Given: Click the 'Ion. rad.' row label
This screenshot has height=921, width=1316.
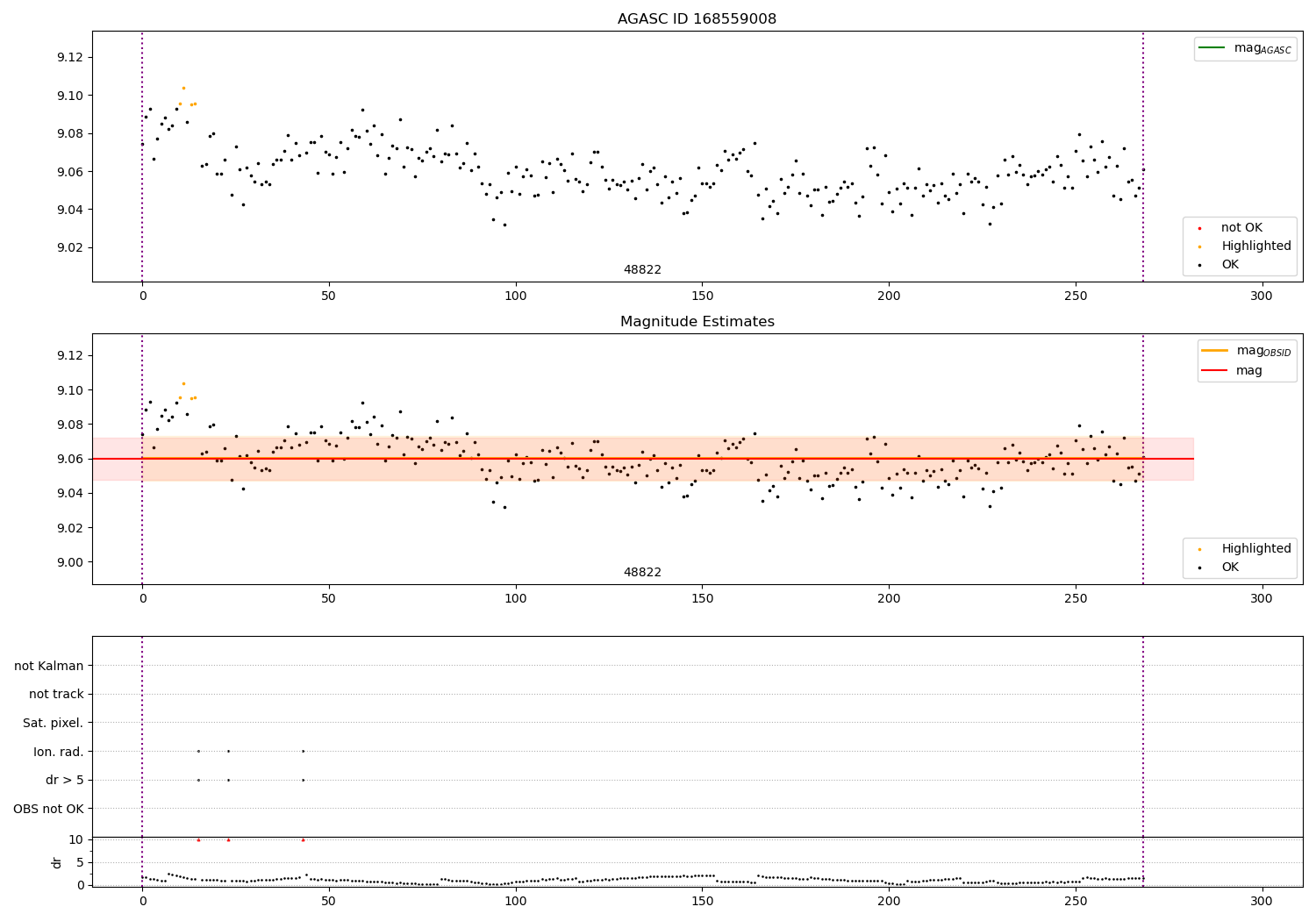Looking at the screenshot, I should (58, 753).
